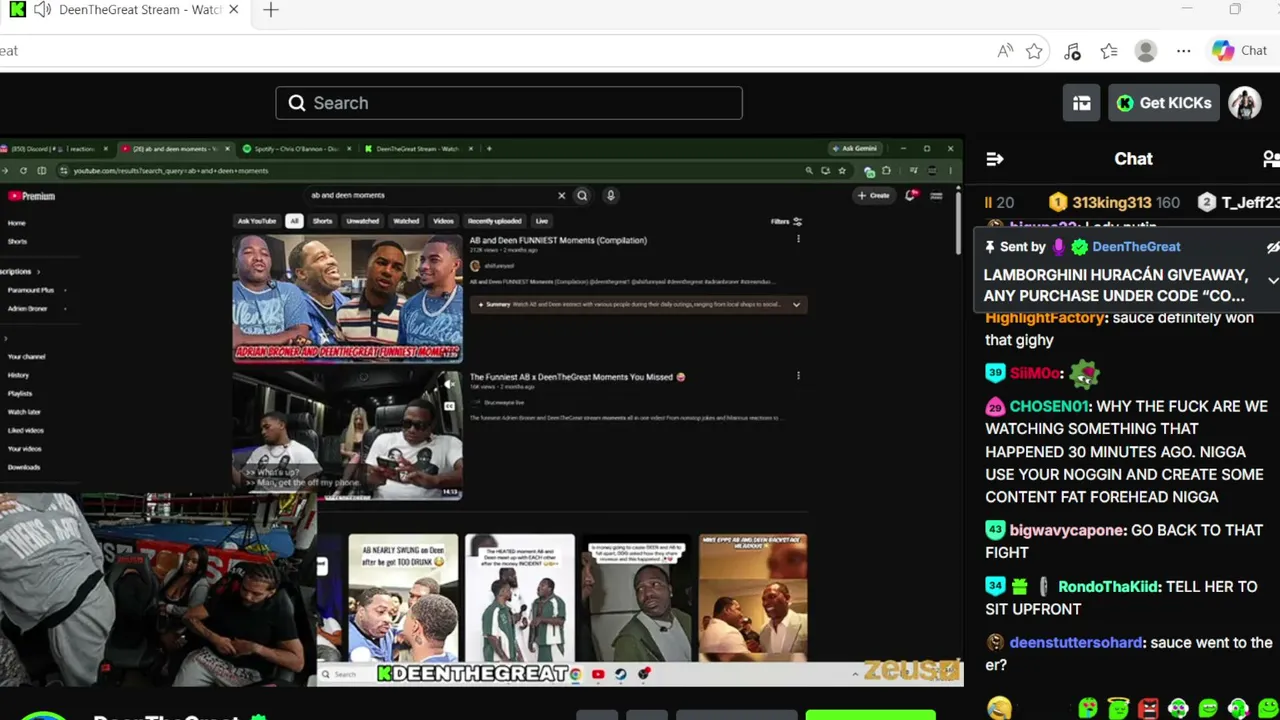Start YouTube voice search microphone
This screenshot has height=720, width=1280.
[x=610, y=196]
